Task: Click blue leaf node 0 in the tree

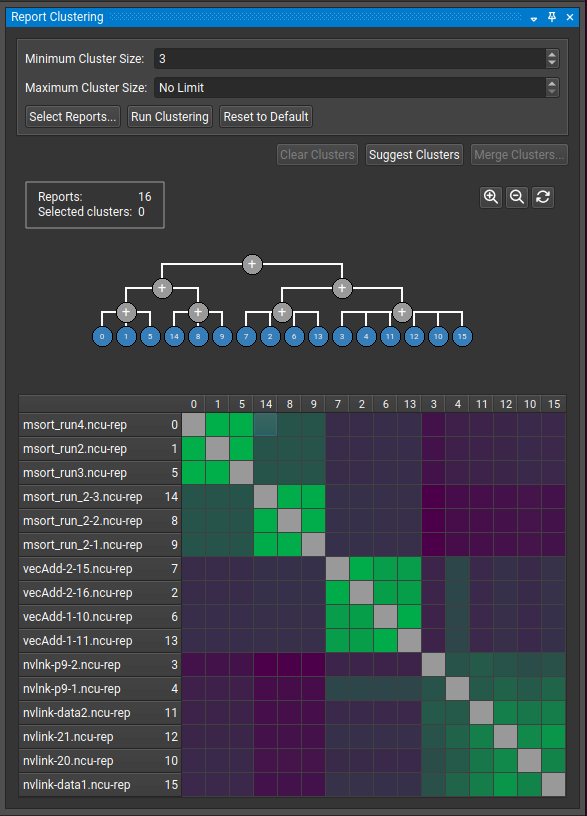Action: 102,336
